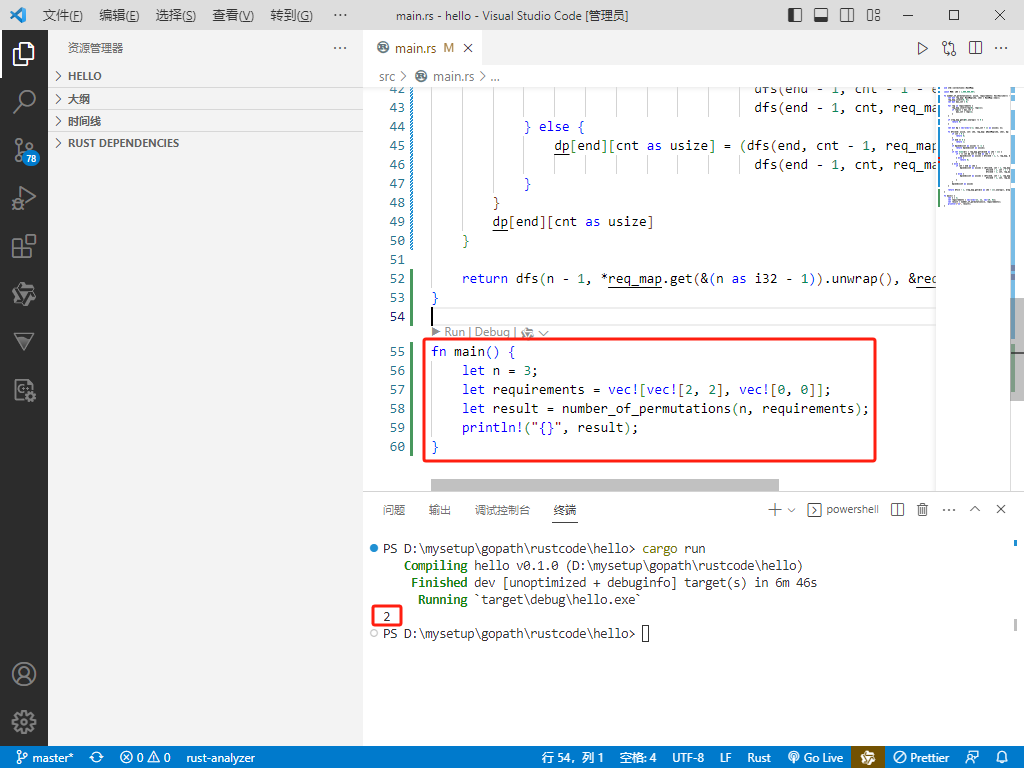Click the sync changes icon in status bar

tap(97, 757)
